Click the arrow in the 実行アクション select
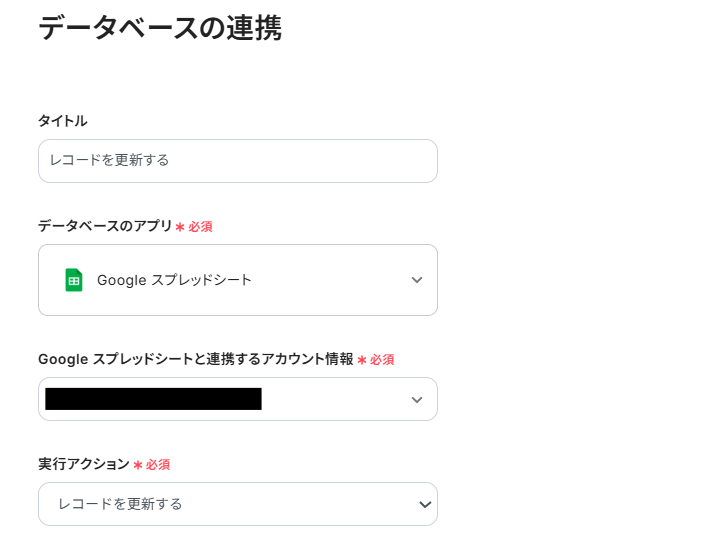 [x=425, y=504]
